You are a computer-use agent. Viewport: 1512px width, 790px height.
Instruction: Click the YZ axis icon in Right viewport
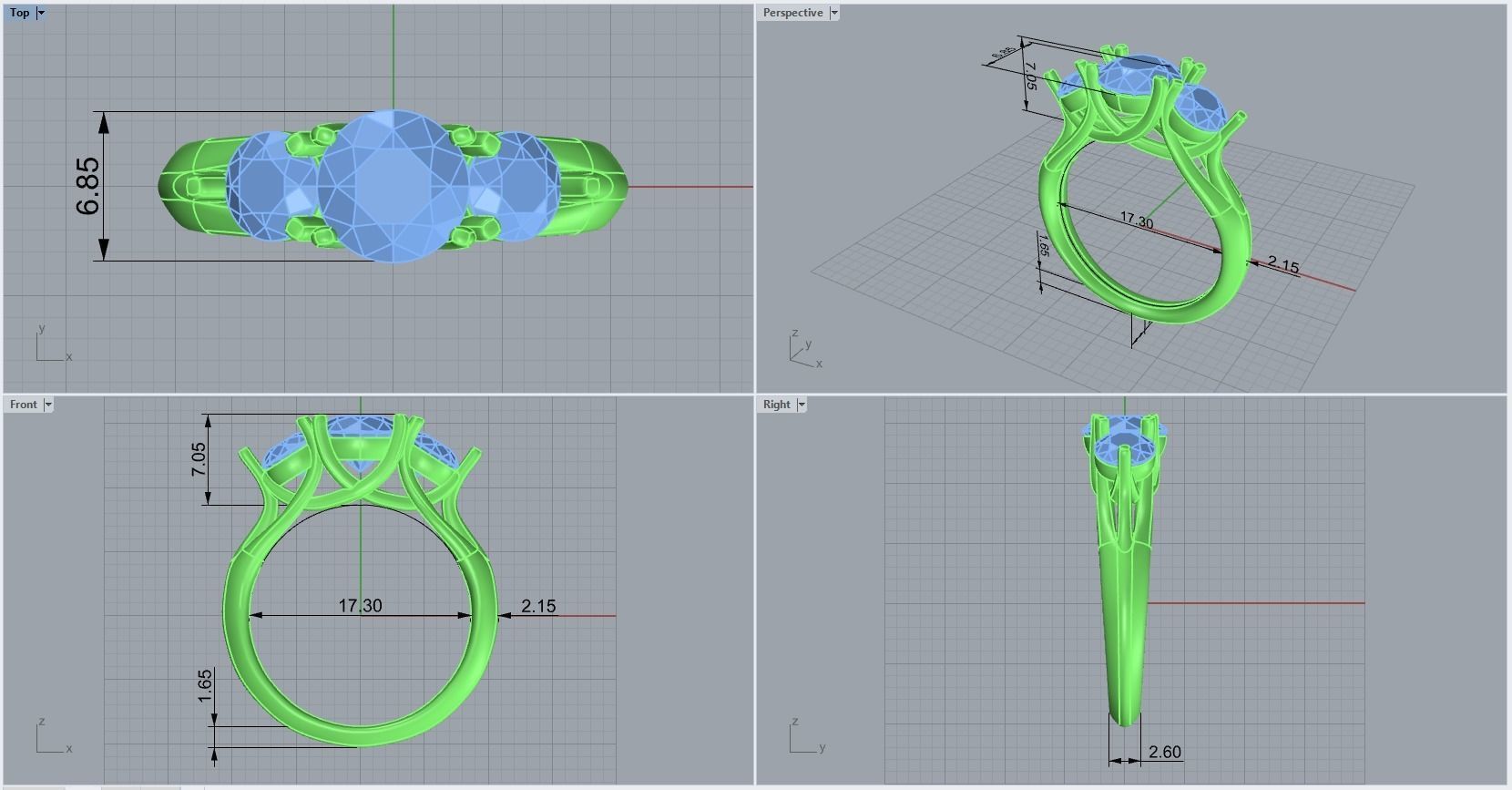click(x=807, y=736)
